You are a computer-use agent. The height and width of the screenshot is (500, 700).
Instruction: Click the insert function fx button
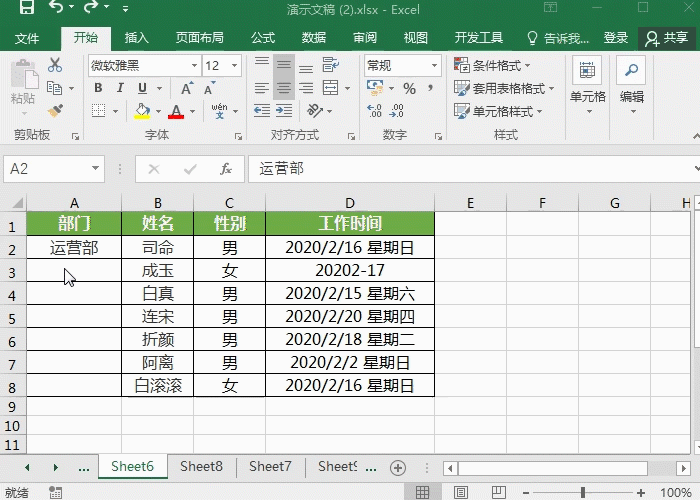pyautogui.click(x=226, y=169)
